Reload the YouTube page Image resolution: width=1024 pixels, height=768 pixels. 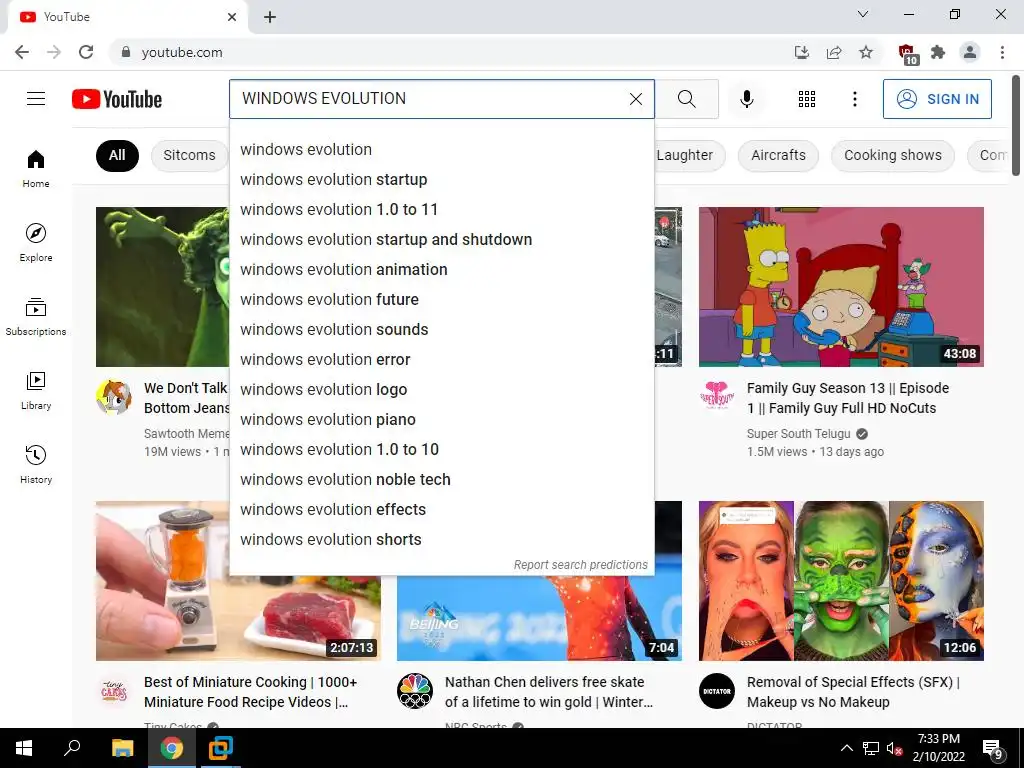click(86, 52)
